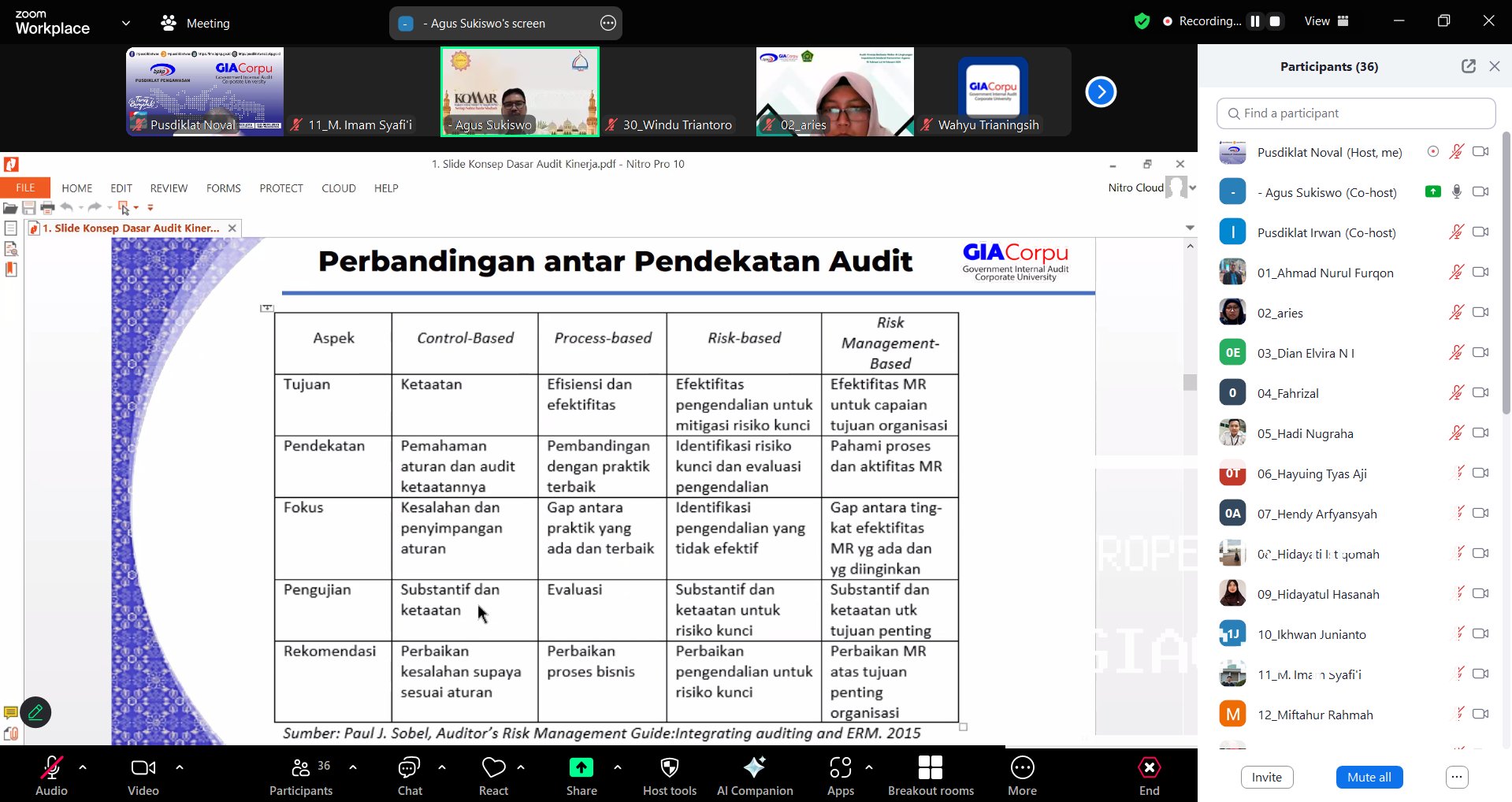Open the FILE tab in Nitro Pro
The image size is (1512, 802).
[x=25, y=188]
